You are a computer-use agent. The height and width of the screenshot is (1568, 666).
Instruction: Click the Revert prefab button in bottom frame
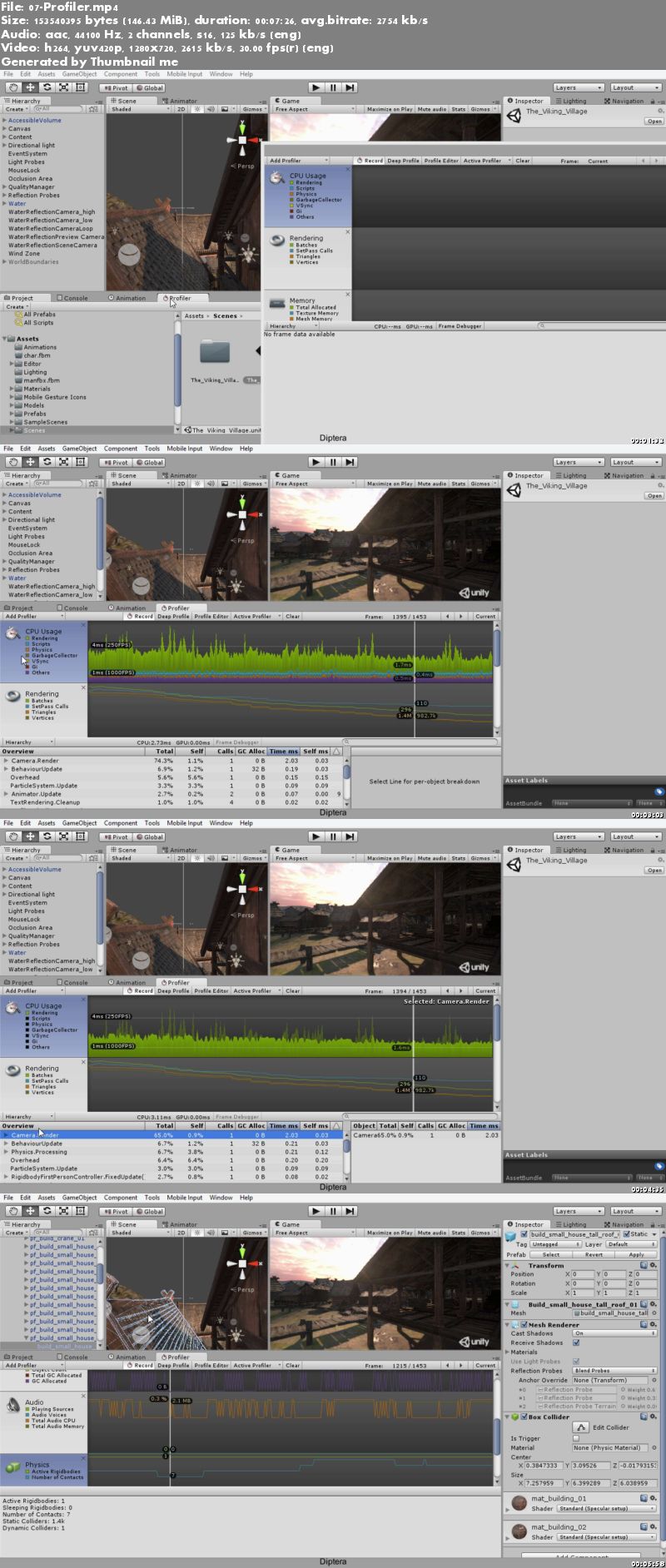pos(594,1254)
